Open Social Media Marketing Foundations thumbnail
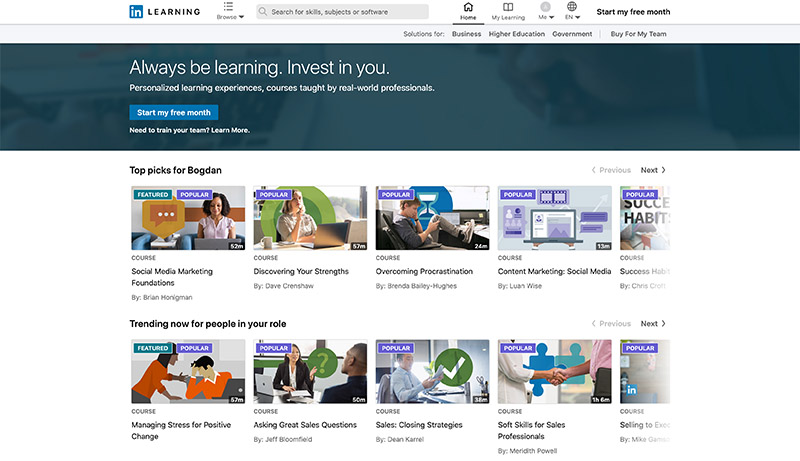 [x=188, y=218]
